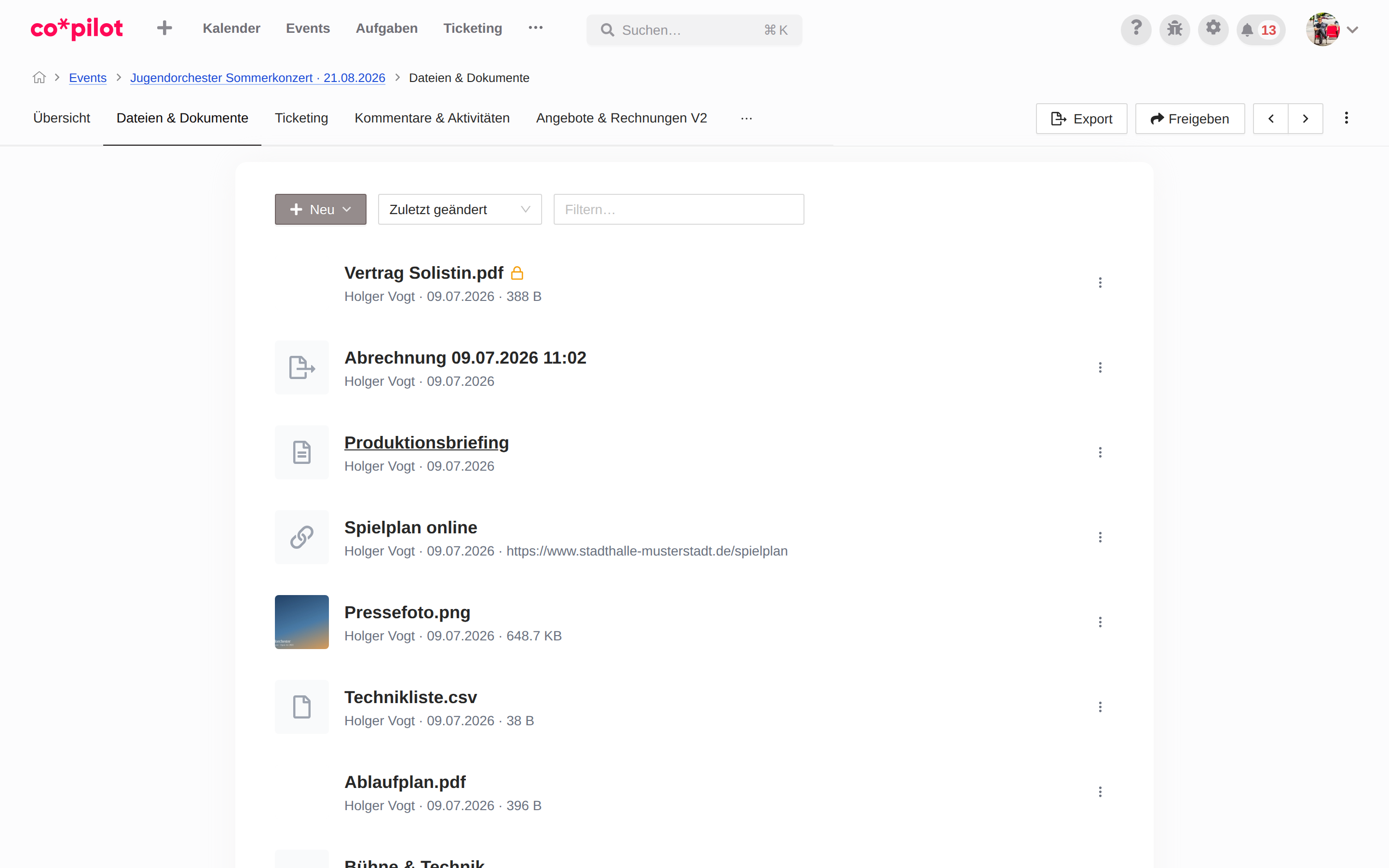Open notifications bell with 13 badge

(x=1260, y=29)
